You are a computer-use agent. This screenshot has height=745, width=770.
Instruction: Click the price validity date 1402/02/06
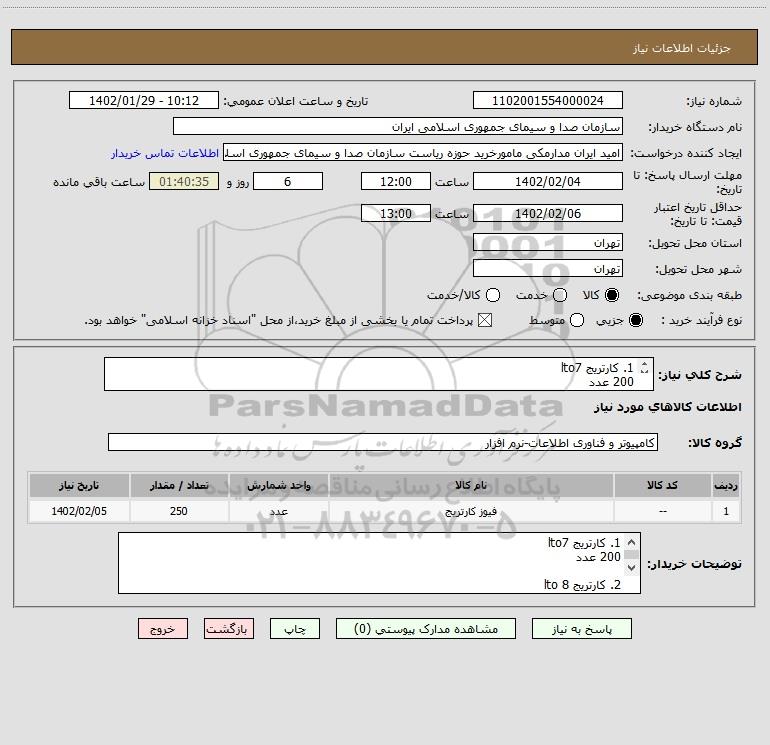[548, 213]
